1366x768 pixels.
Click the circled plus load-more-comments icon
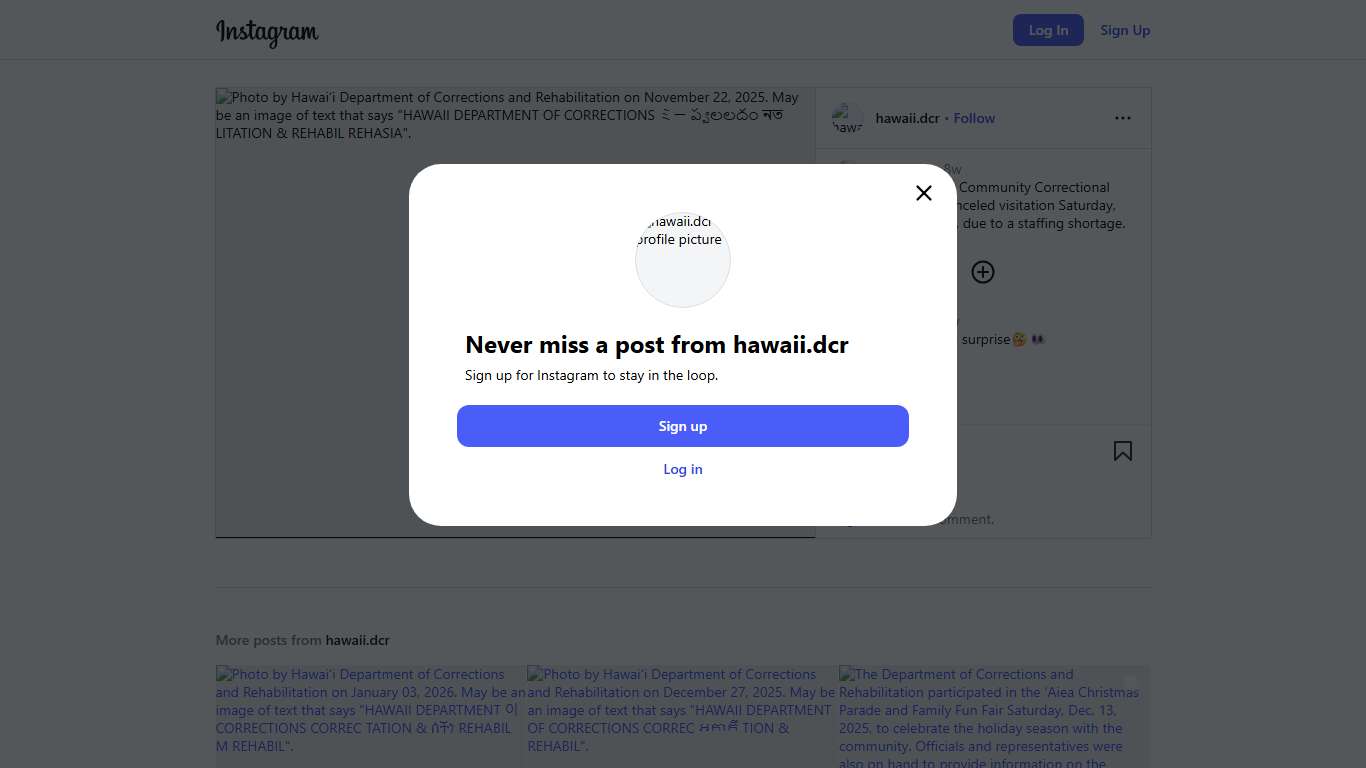click(983, 272)
